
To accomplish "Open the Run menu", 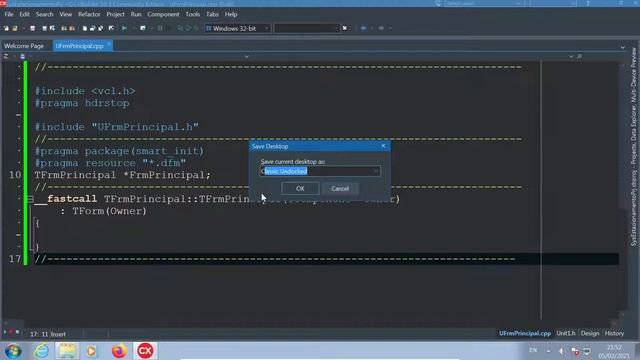I will click(x=136, y=14).
